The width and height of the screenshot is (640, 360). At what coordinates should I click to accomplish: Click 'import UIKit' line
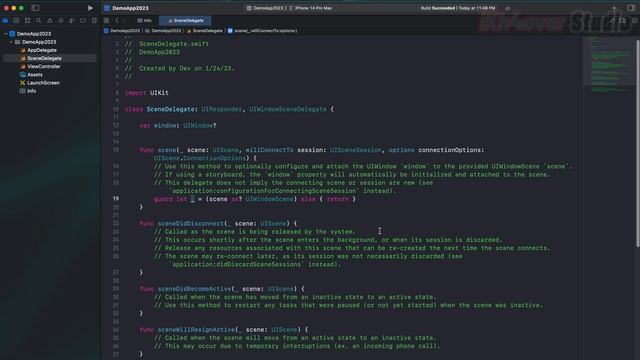[x=147, y=93]
